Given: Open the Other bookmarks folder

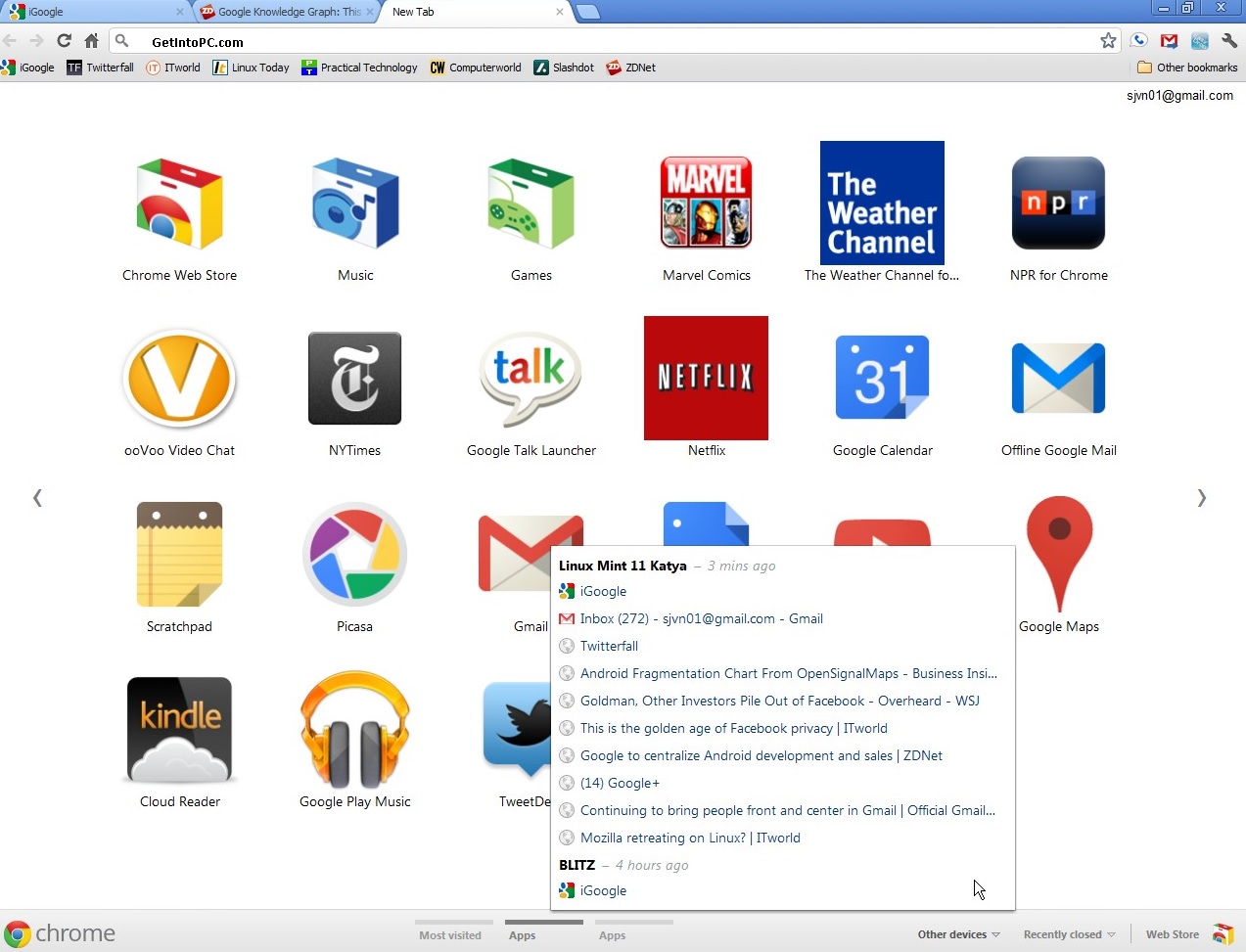Looking at the screenshot, I should [1187, 68].
